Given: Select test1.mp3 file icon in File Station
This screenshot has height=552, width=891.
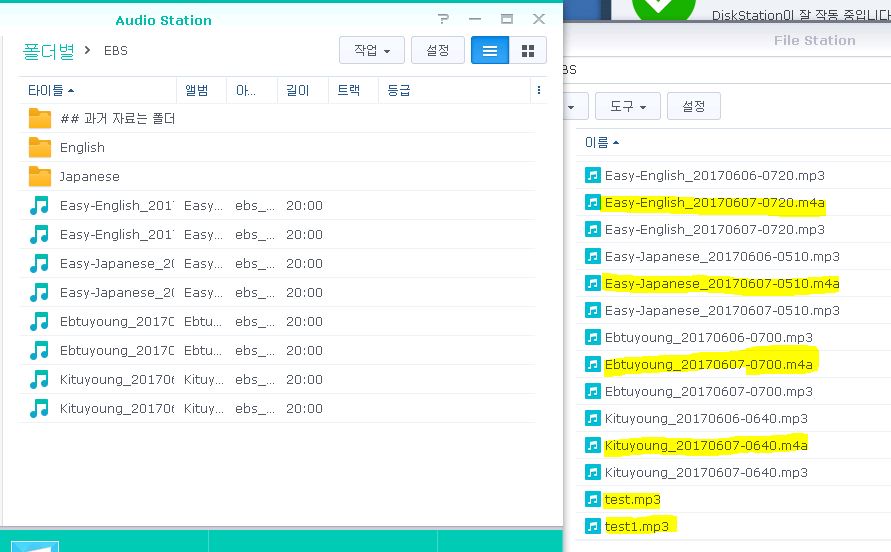Looking at the screenshot, I should 593,526.
